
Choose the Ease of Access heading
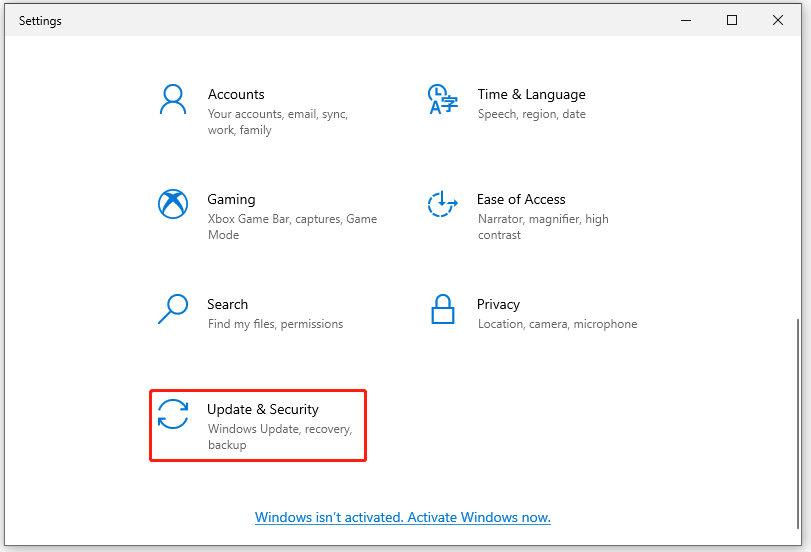[521, 199]
